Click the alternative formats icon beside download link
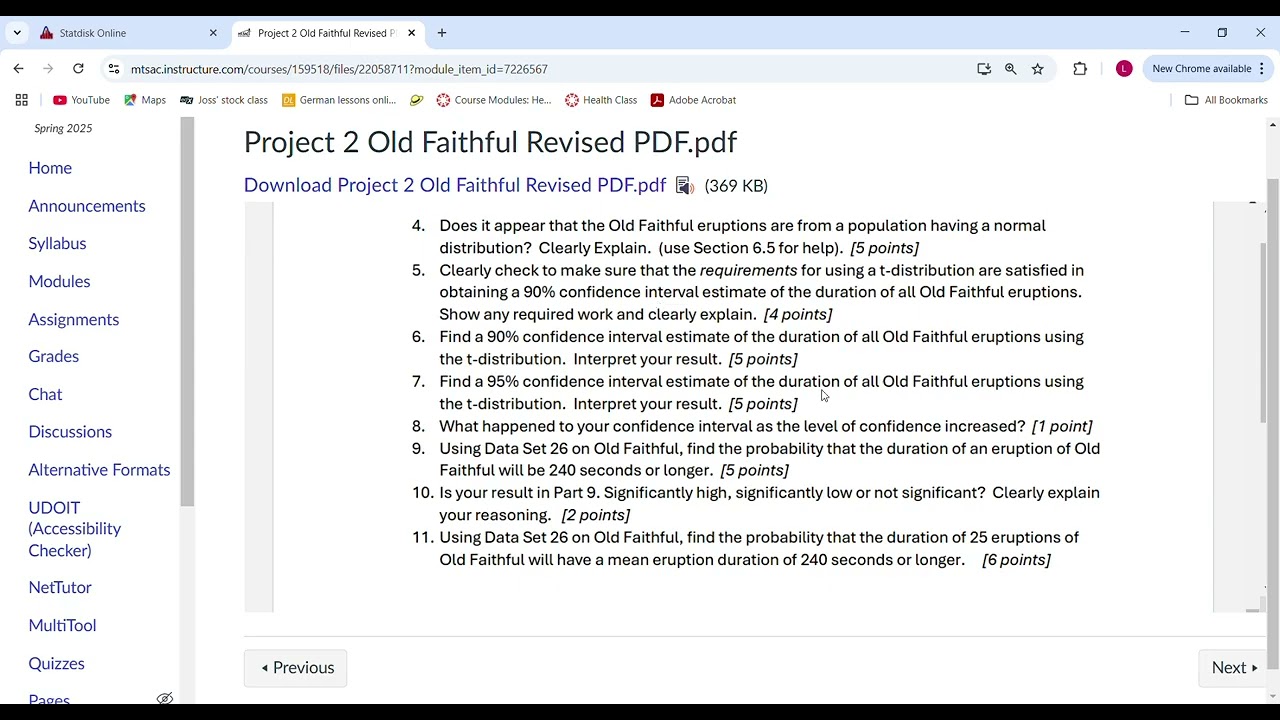 pos(685,186)
